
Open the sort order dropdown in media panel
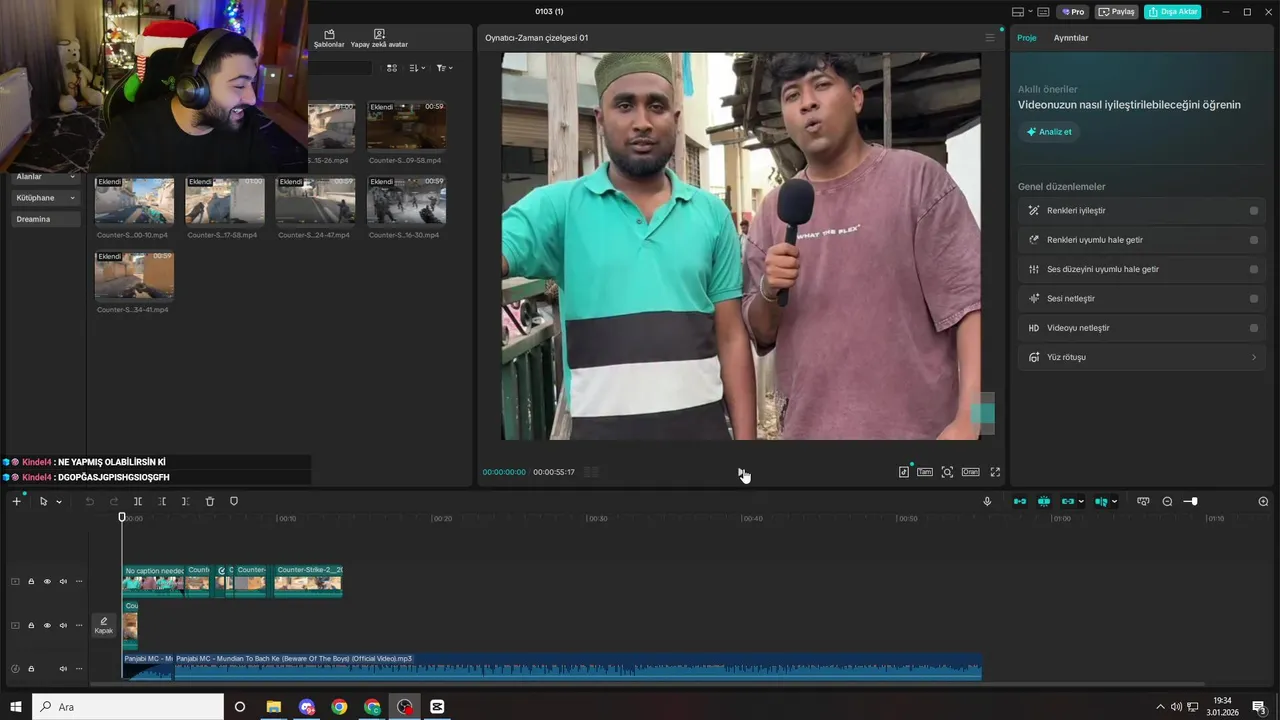click(x=417, y=68)
